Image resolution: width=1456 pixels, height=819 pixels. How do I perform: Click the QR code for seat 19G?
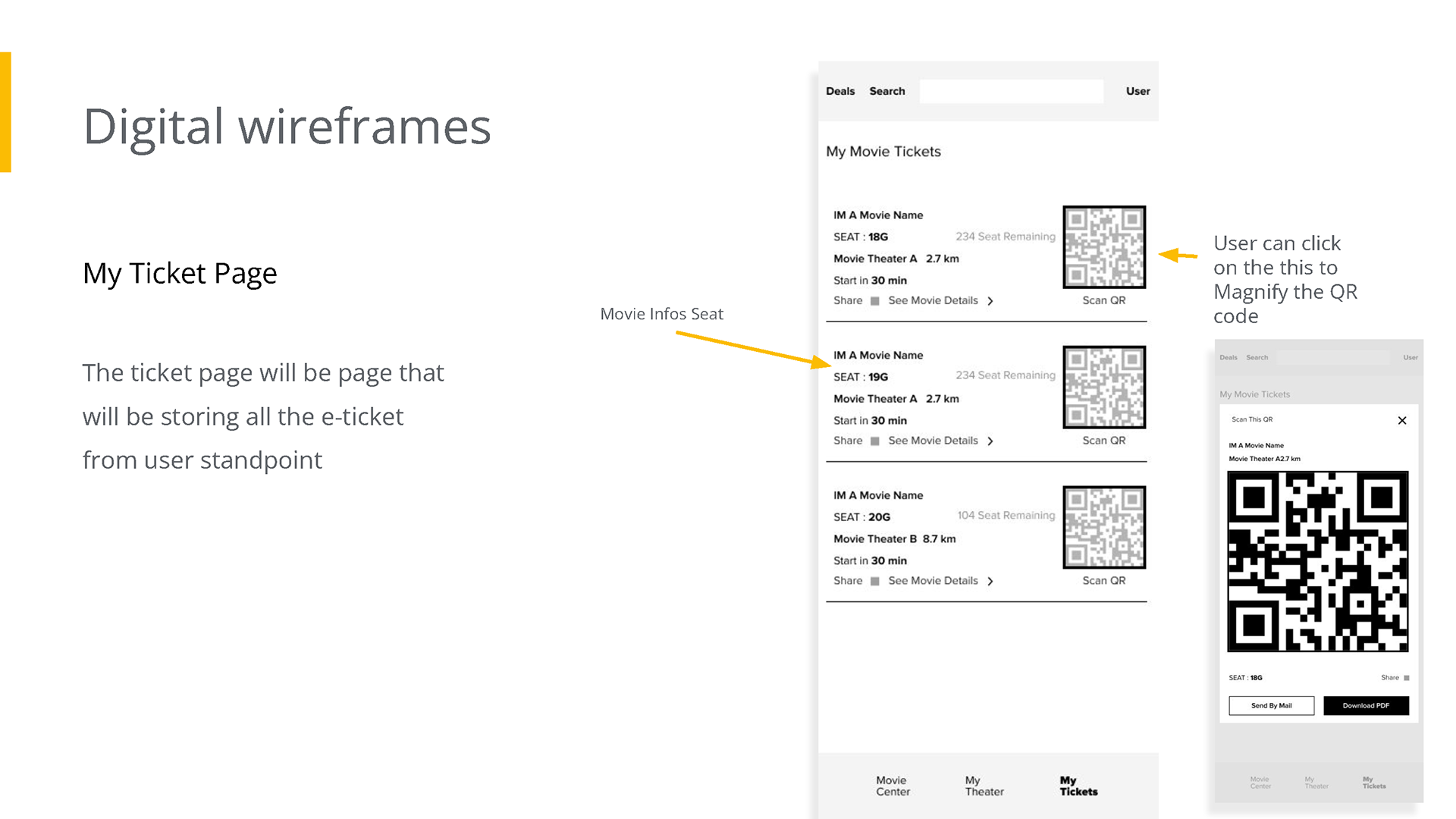pyautogui.click(x=1103, y=388)
